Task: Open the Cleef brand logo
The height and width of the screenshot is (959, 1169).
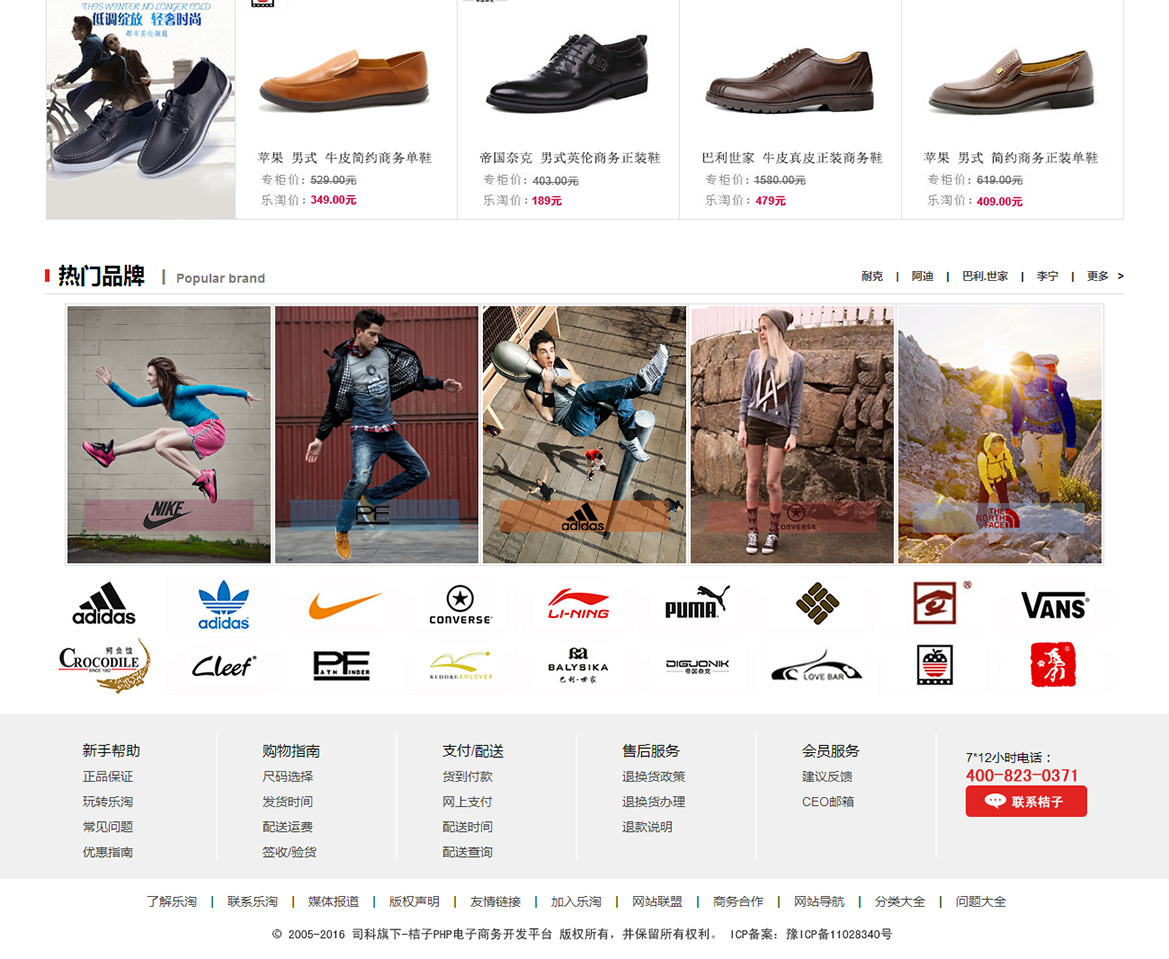Action: pyautogui.click(x=224, y=666)
